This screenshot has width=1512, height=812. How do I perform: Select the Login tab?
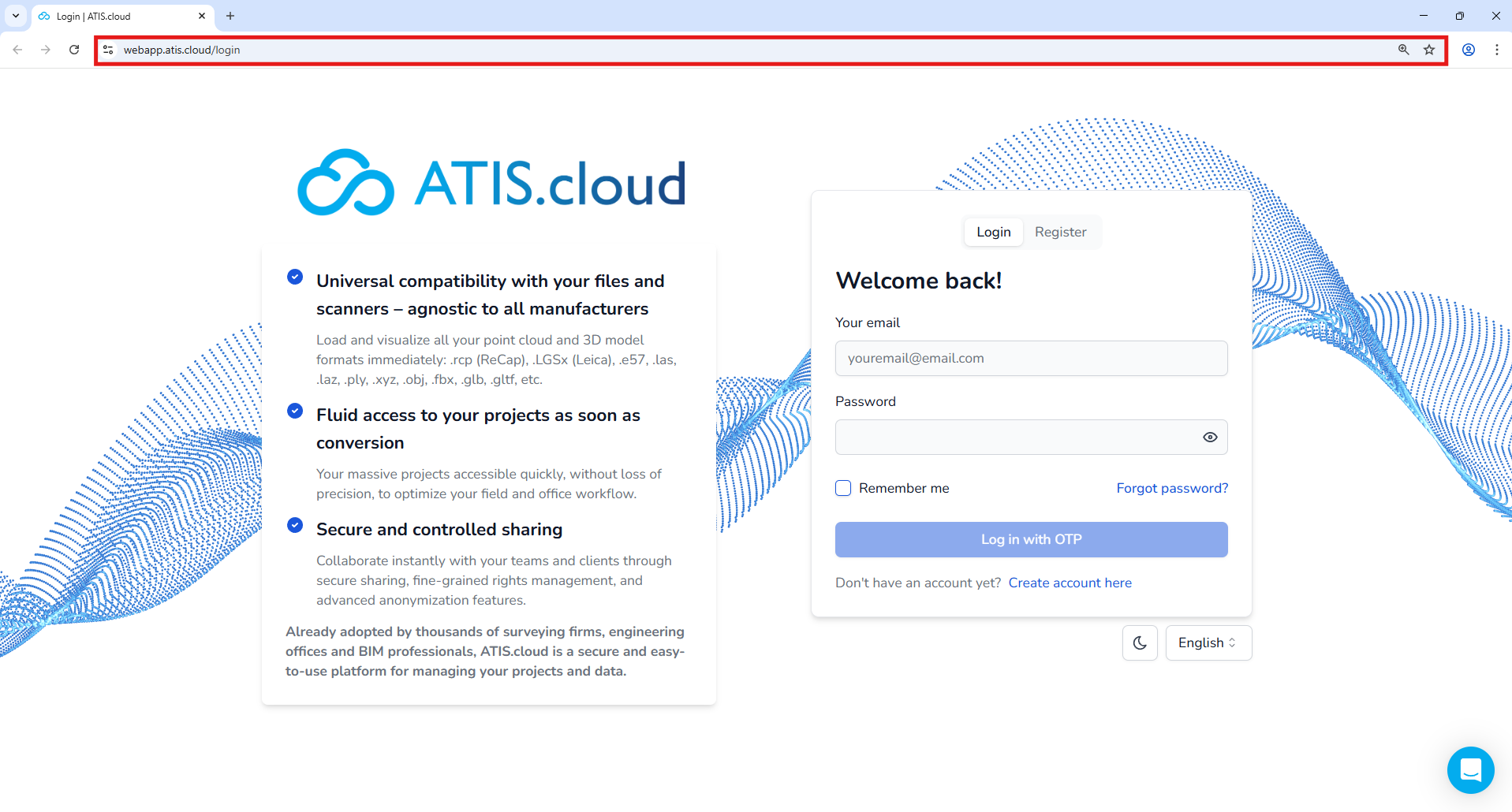[x=993, y=232]
